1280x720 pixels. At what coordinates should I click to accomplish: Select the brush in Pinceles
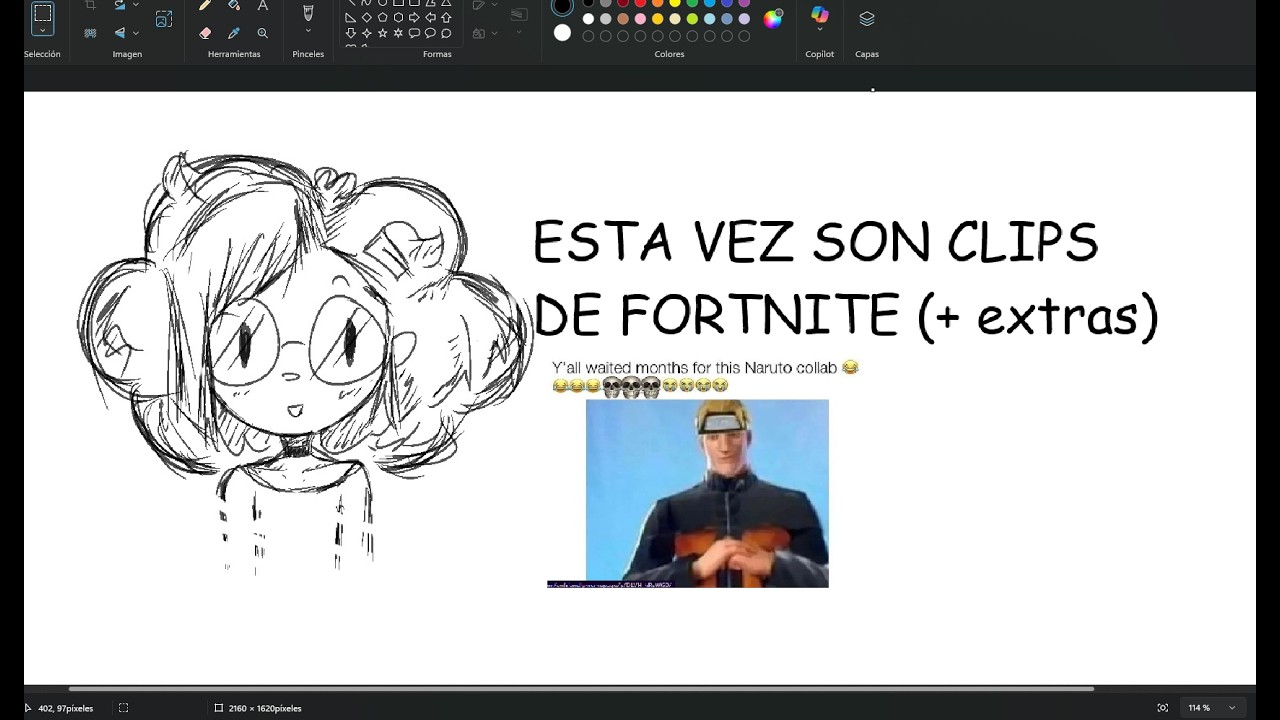click(x=308, y=12)
